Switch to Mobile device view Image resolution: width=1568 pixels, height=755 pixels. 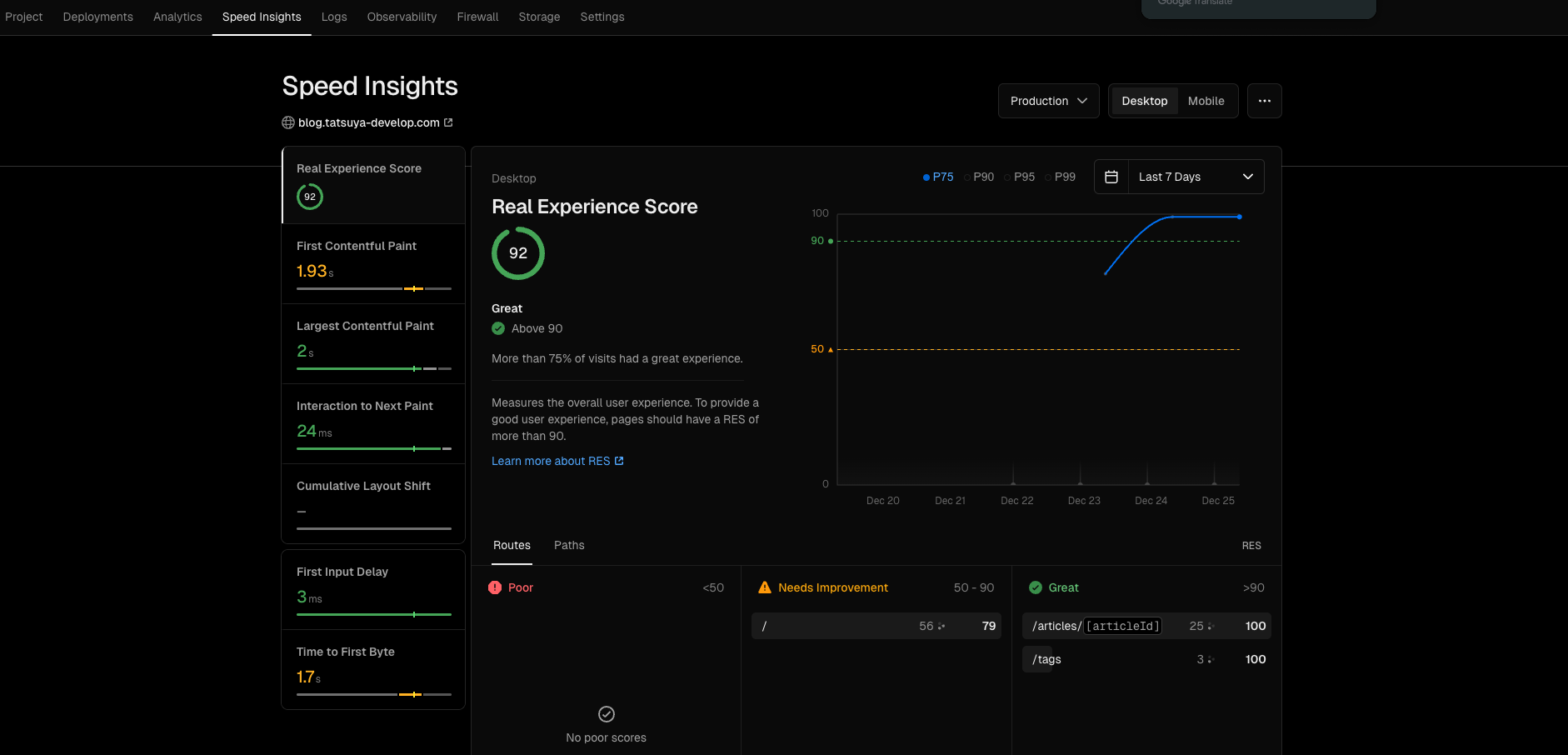pyautogui.click(x=1206, y=101)
